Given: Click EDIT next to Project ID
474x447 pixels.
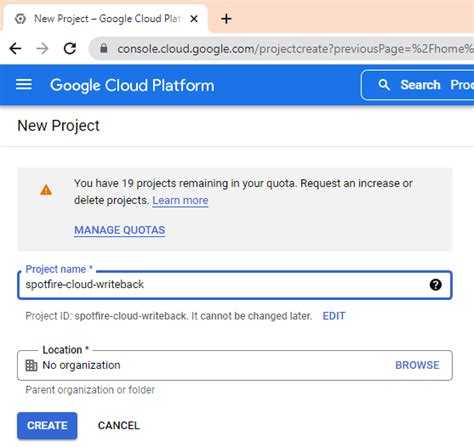Looking at the screenshot, I should coord(334,316).
